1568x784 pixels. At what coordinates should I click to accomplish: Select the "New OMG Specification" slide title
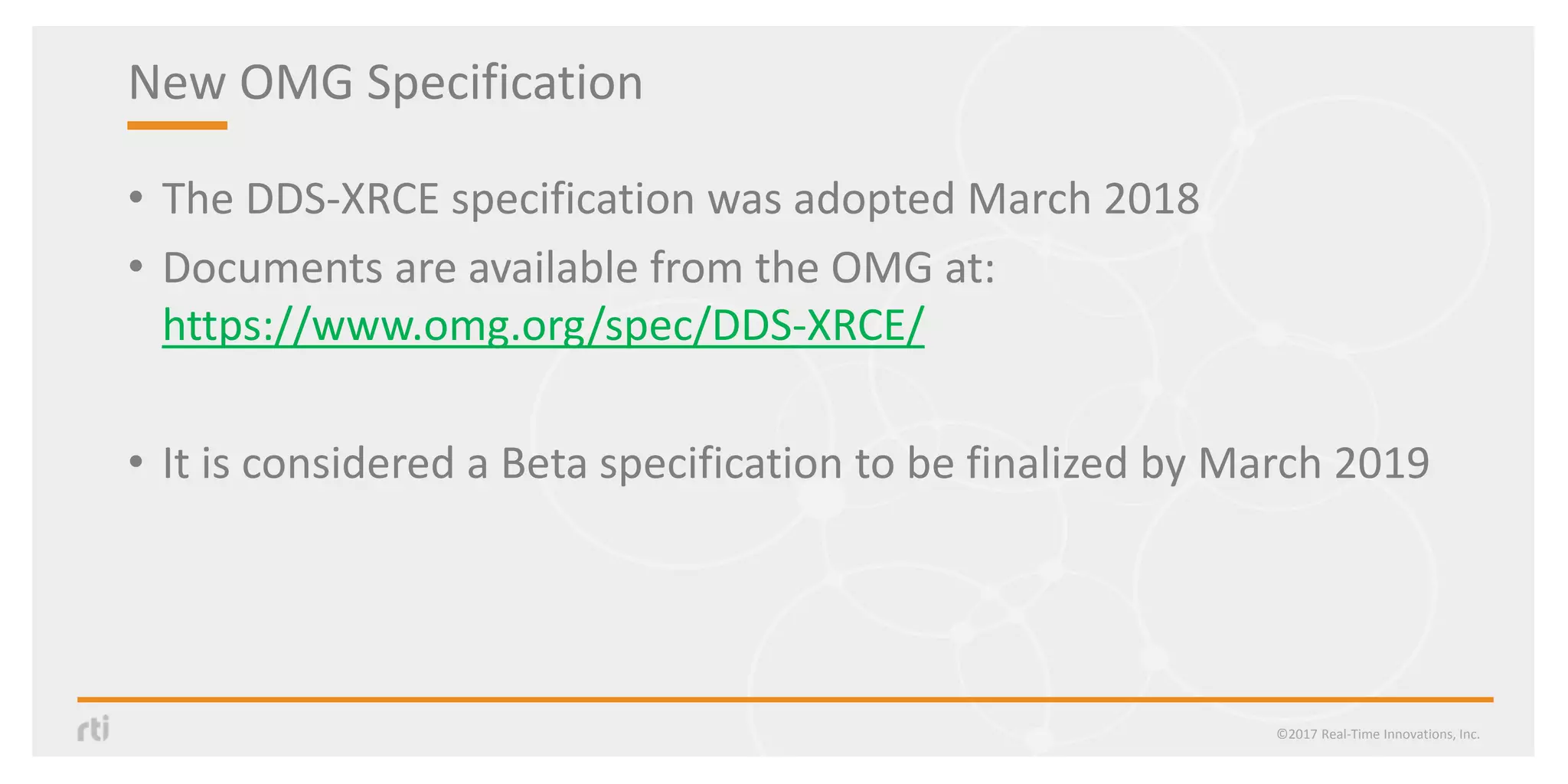tap(385, 82)
